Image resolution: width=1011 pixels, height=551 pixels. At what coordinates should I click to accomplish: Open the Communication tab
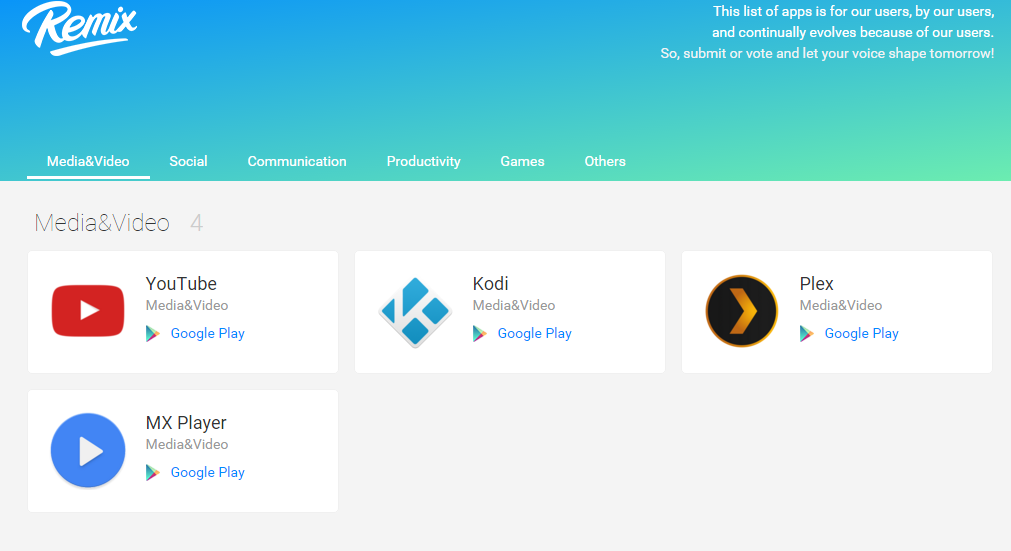coord(297,161)
